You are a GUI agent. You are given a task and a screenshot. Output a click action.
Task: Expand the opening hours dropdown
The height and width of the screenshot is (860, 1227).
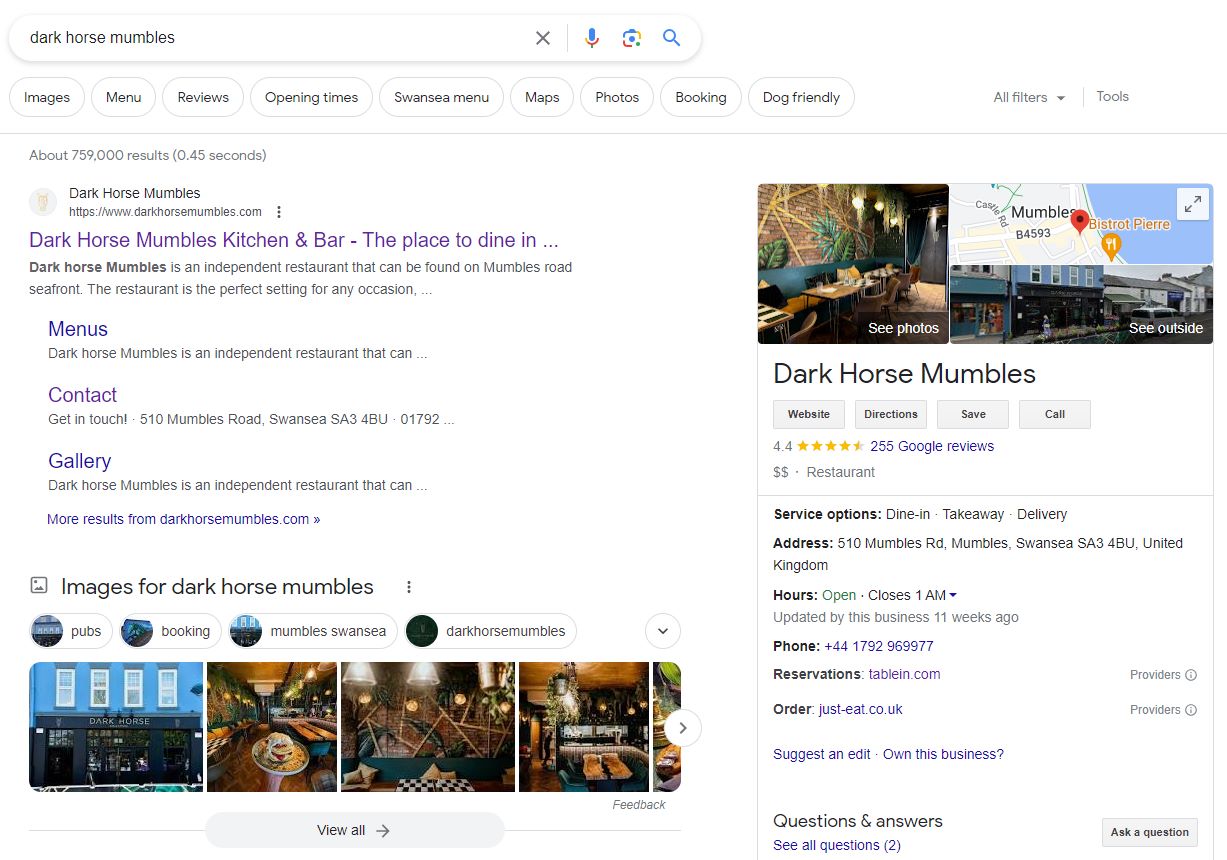point(953,596)
